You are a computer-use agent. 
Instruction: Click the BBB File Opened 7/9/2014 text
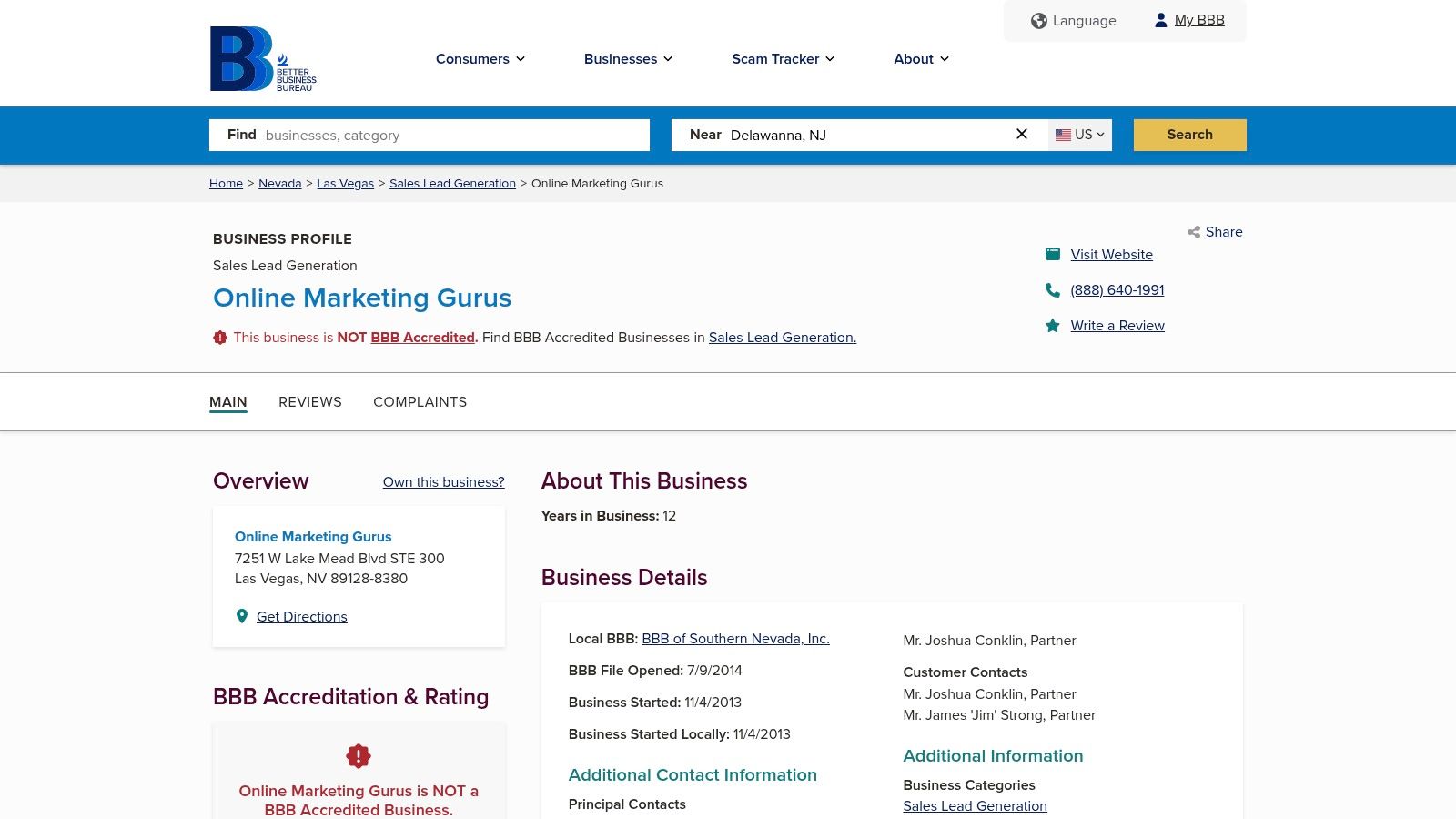[x=655, y=671]
